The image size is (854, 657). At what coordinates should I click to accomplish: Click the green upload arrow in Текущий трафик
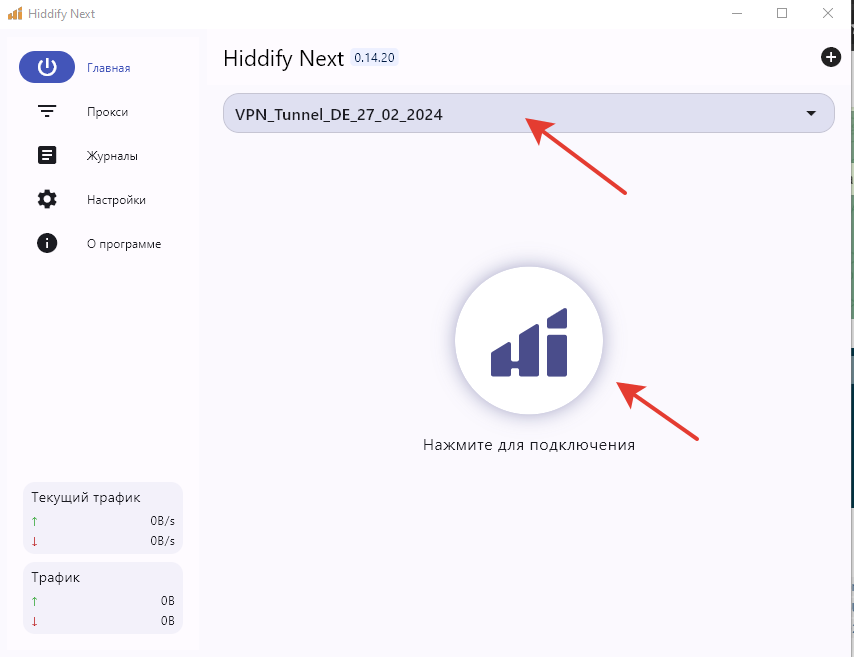coord(34,521)
